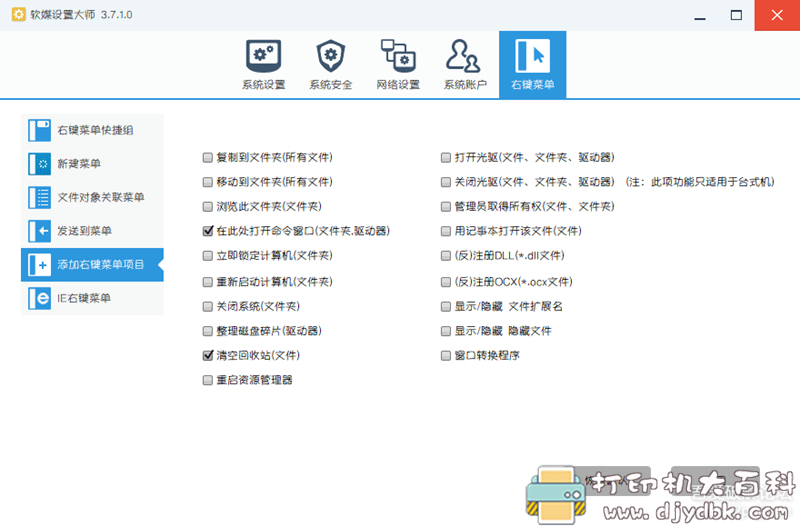
Task: Enable 显示/隐藏 文件扩展名 checkbox
Action: point(445,306)
